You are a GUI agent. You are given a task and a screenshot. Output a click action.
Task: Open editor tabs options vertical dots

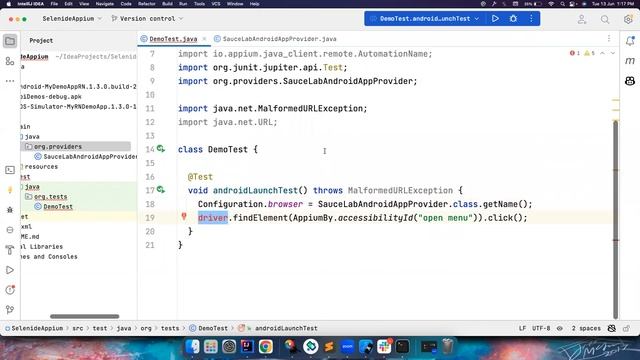click(x=609, y=39)
